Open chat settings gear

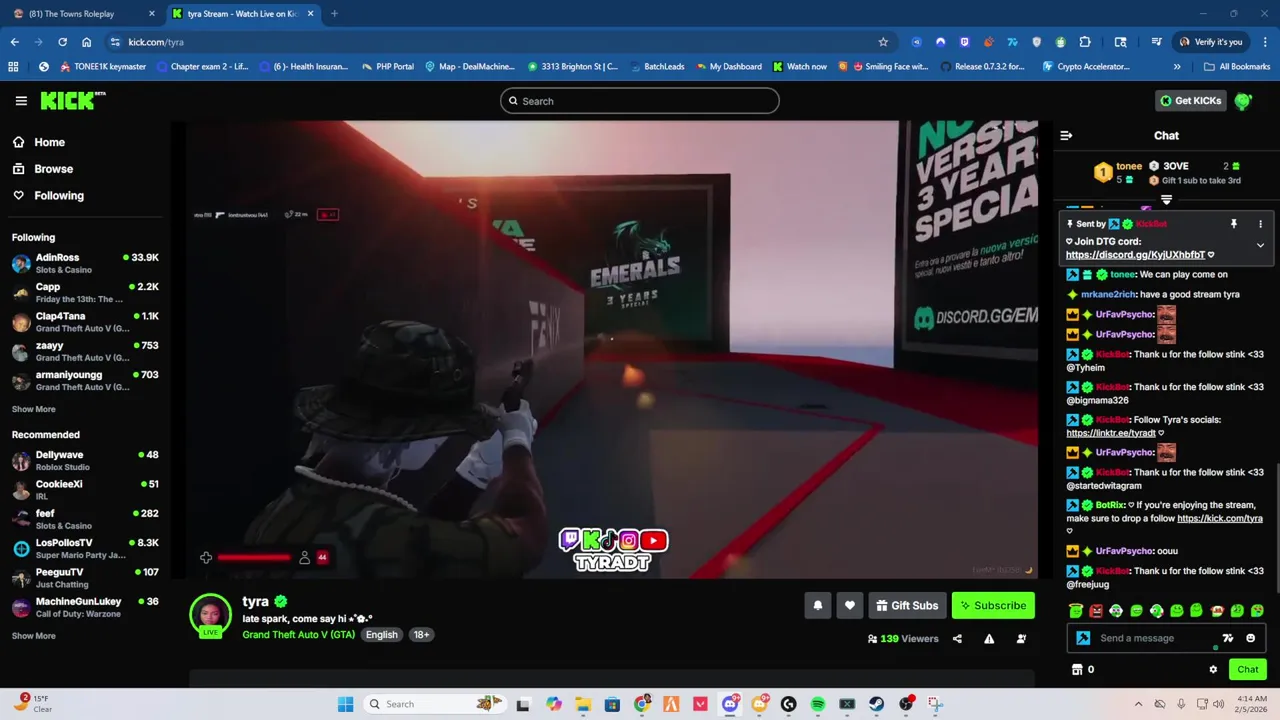click(1213, 670)
